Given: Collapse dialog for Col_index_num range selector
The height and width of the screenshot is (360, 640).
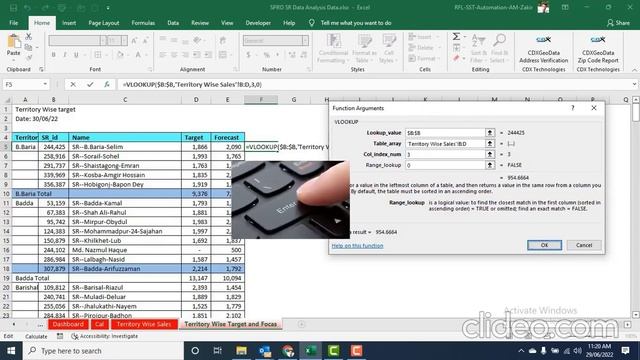Looking at the screenshot, I should point(490,154).
